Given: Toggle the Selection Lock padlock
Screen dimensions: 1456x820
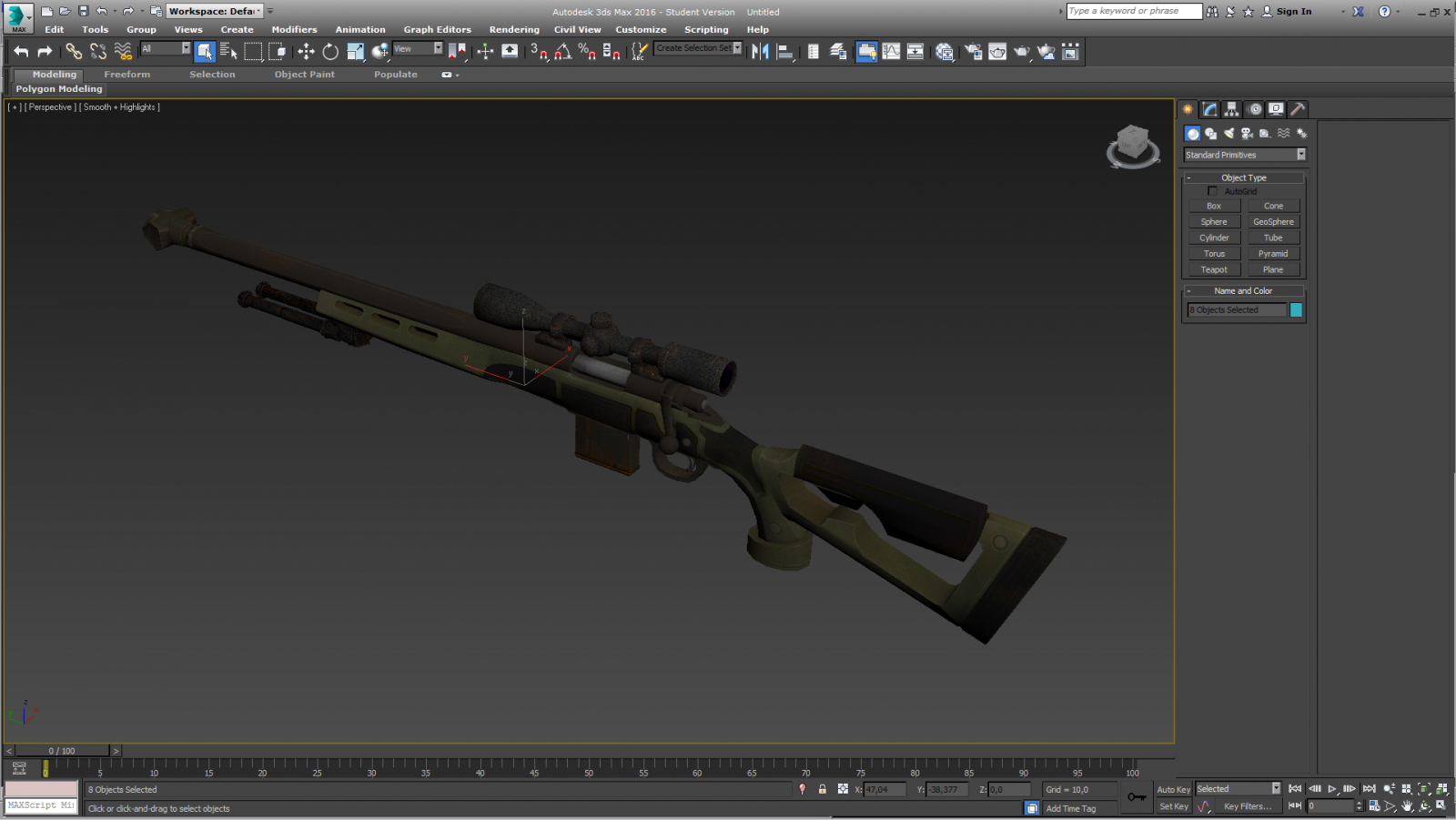Looking at the screenshot, I should pyautogui.click(x=822, y=789).
